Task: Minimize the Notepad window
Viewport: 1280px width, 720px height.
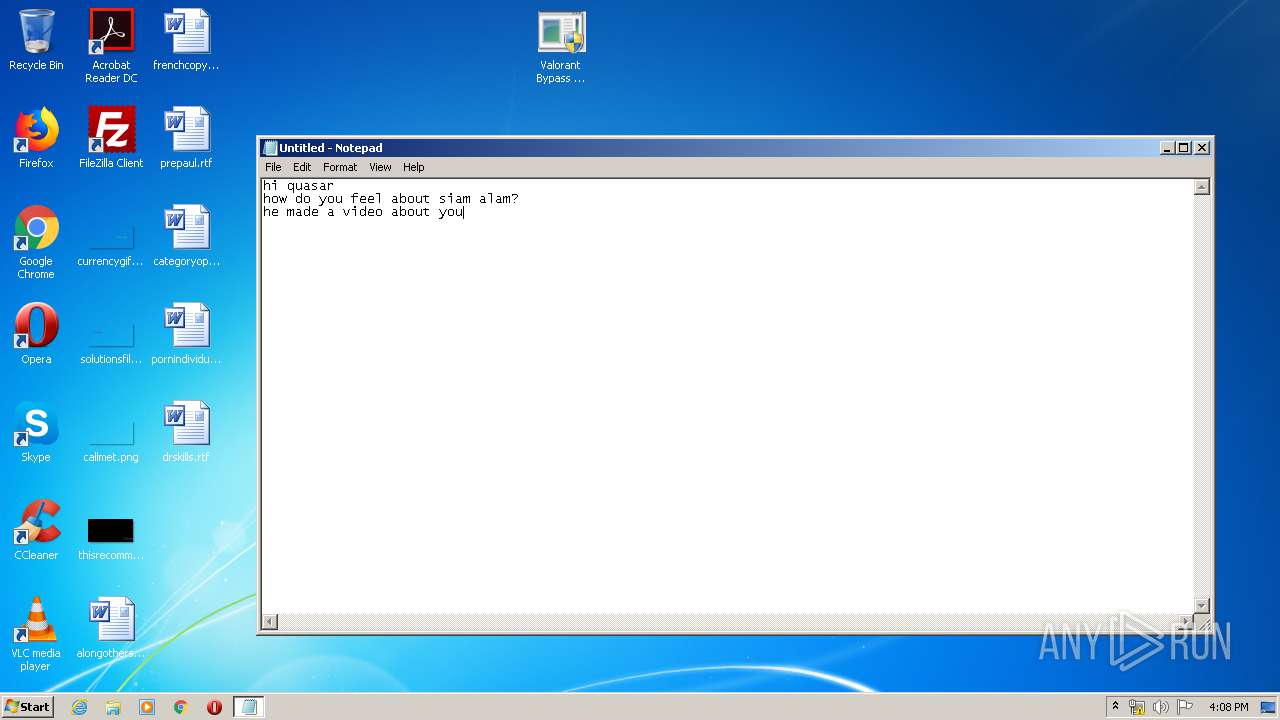Action: [x=1167, y=148]
